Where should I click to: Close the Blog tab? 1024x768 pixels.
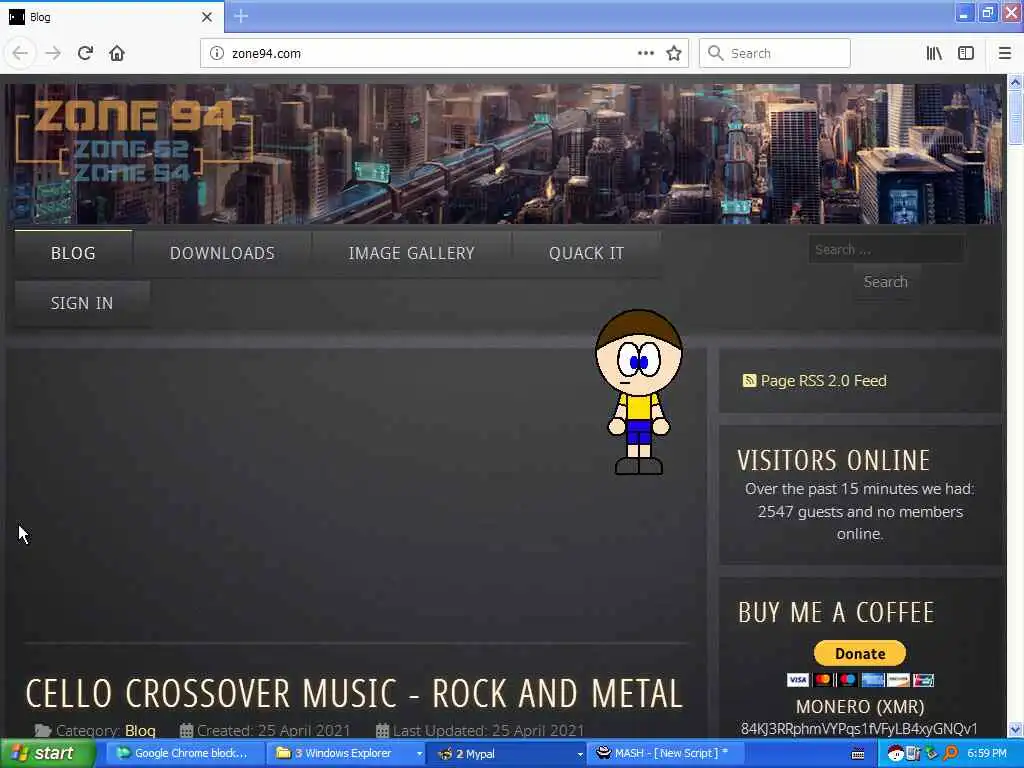tap(207, 17)
